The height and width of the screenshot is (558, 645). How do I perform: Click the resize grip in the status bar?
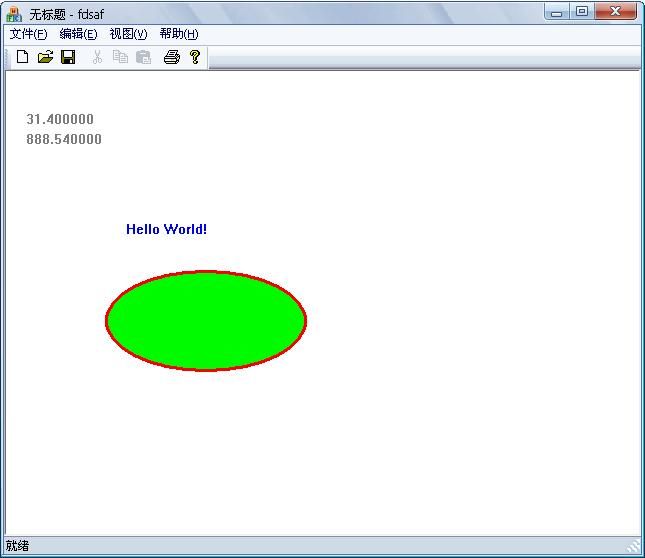(x=633, y=546)
